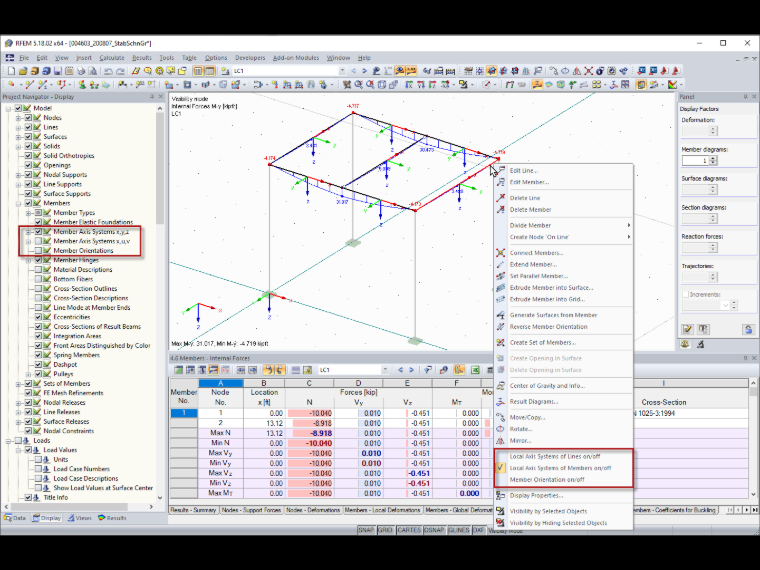This screenshot has width=760, height=570.
Task: Select table cell with N value -8.918 in row 2
Action: coord(309,423)
